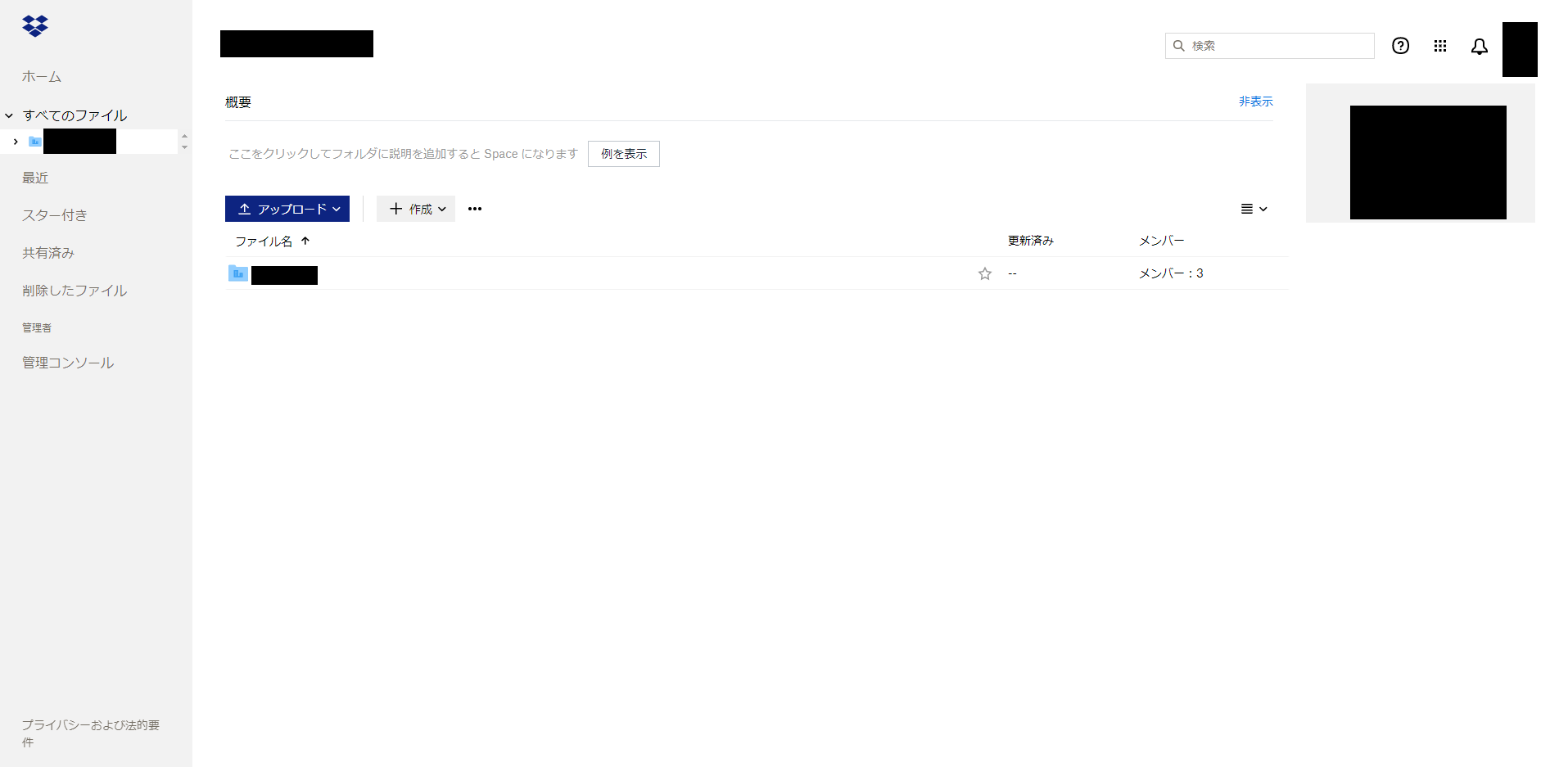Click the sidebar tree scrollbar down arrow
This screenshot has width=1568, height=767.
(x=184, y=147)
